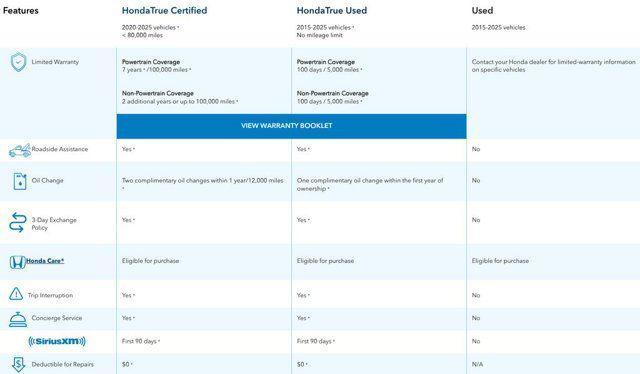
Task: Select the HondaTrue Certified column heading
Action: point(164,11)
